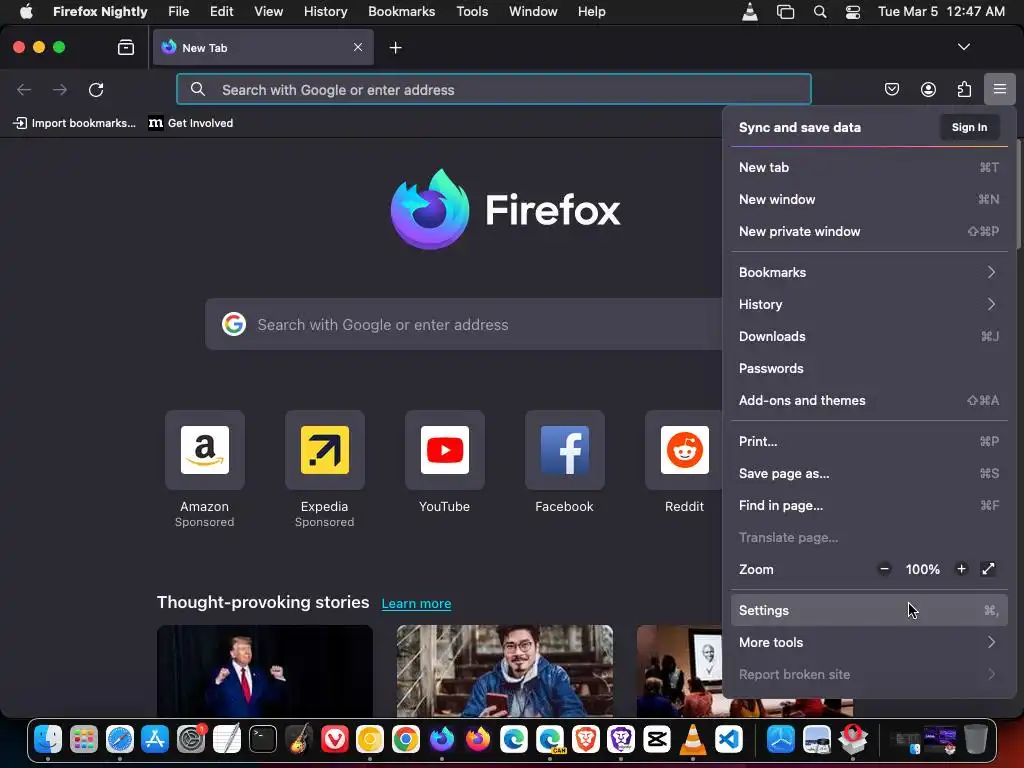Open Finder from the dock
The height and width of the screenshot is (768, 1024).
(x=48, y=739)
